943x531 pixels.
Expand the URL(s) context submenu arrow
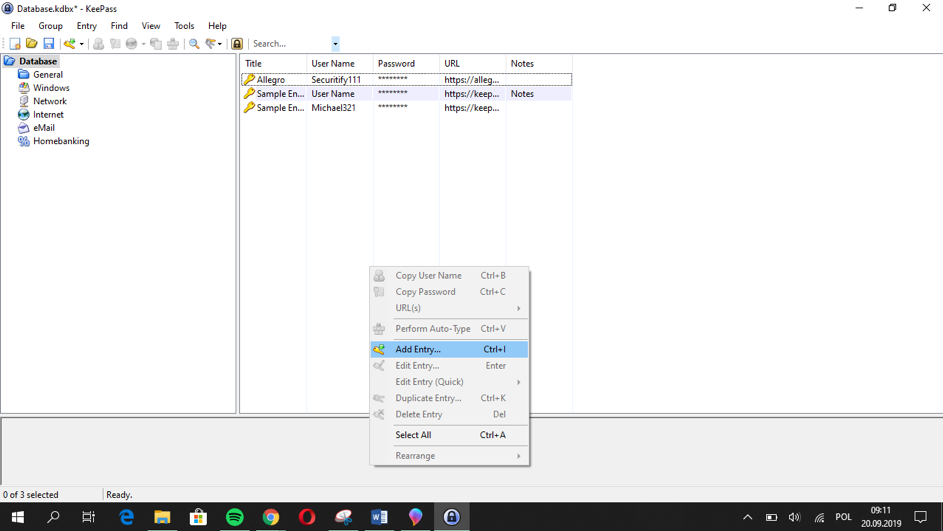(518, 308)
